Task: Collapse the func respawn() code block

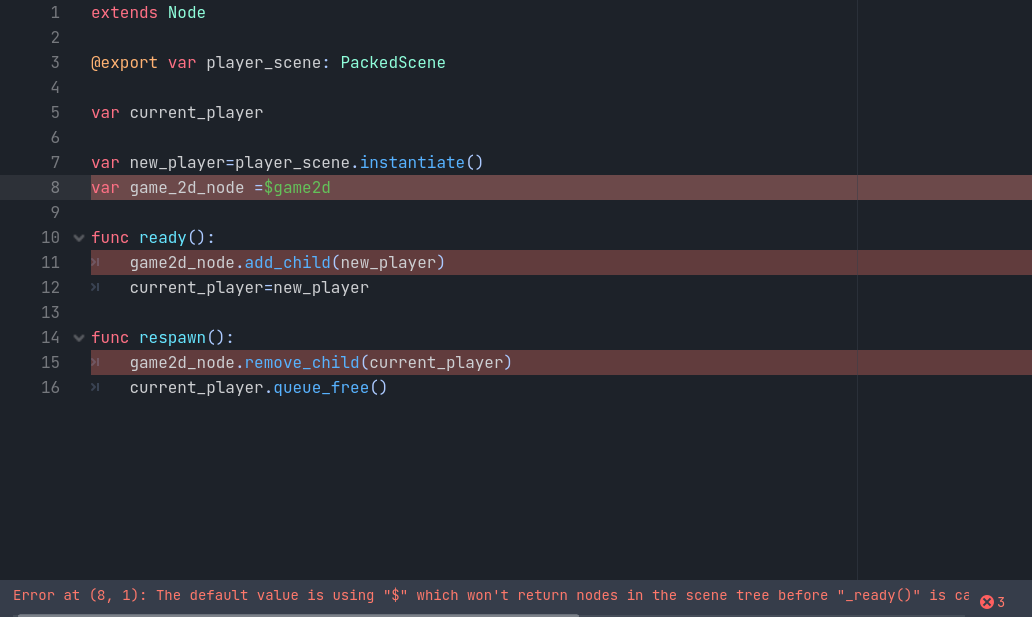Action: pyautogui.click(x=79, y=338)
